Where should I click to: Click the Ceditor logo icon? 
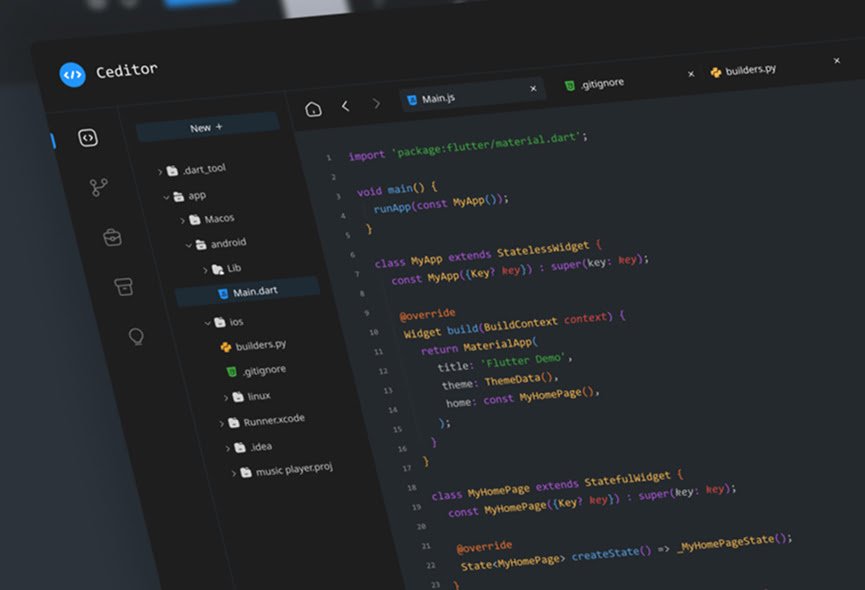point(72,75)
